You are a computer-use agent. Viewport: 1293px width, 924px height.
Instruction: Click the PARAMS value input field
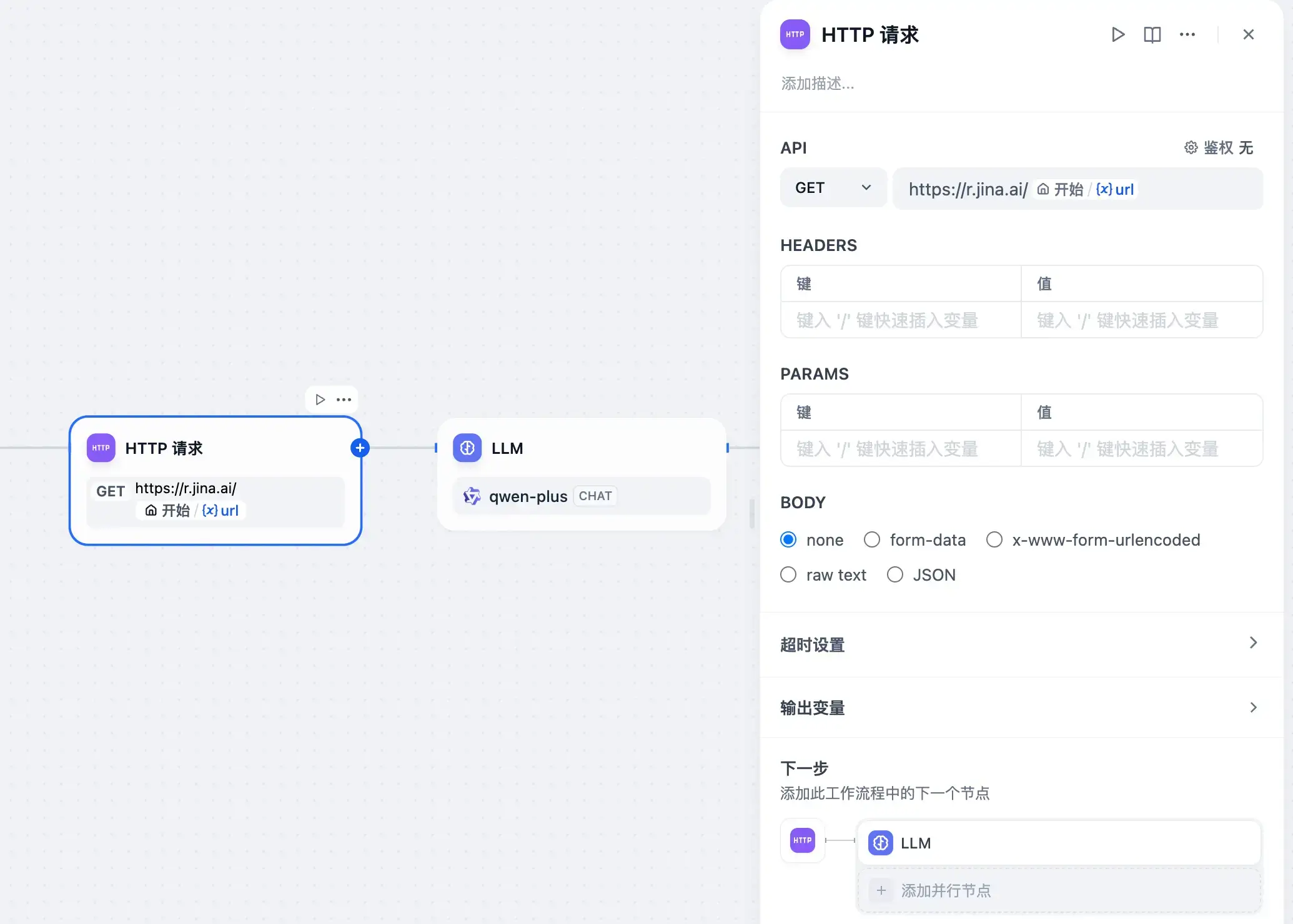pyautogui.click(x=1142, y=449)
